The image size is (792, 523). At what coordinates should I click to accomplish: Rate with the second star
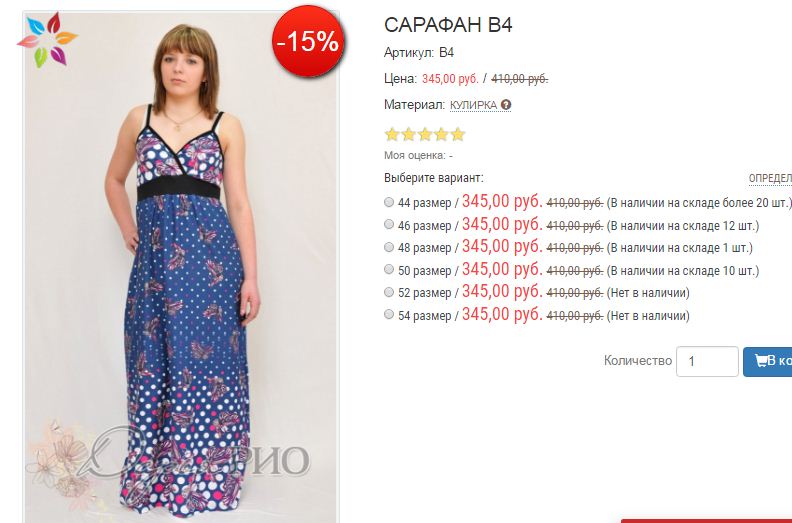coord(408,134)
